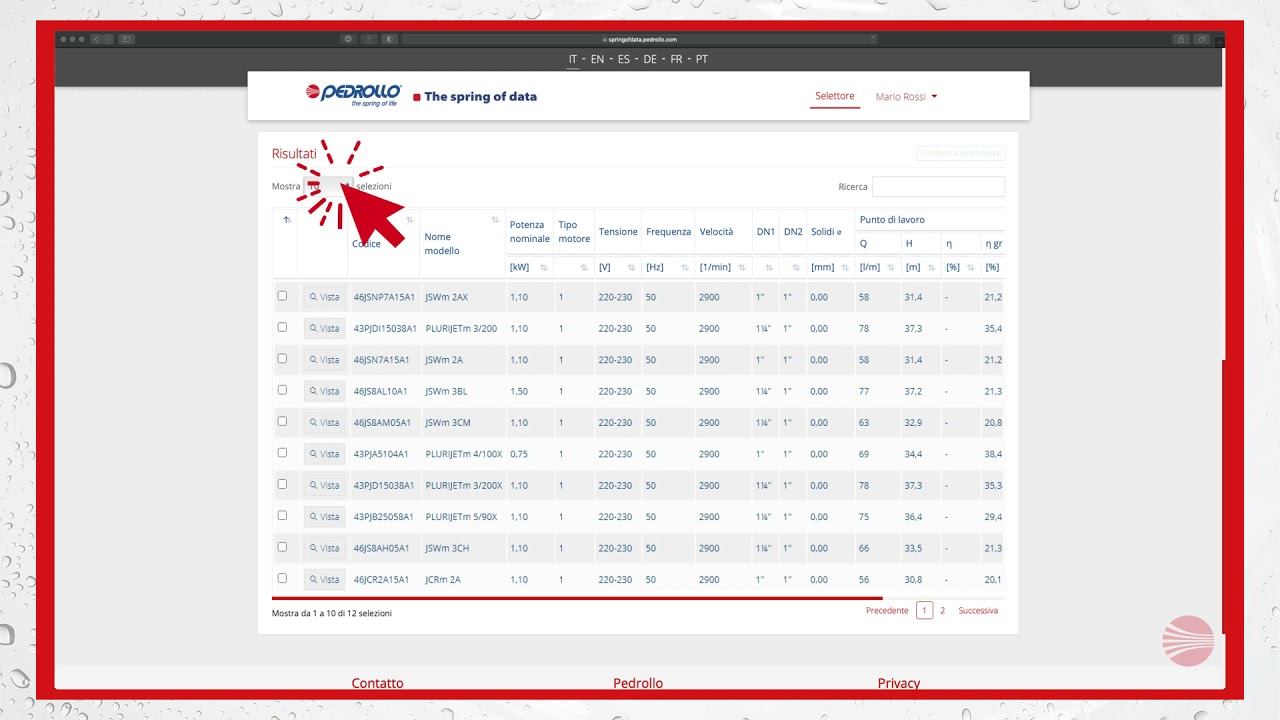Click code 46JSNP7A15A1 in the table
This screenshot has height=720, width=1280.
pos(384,297)
